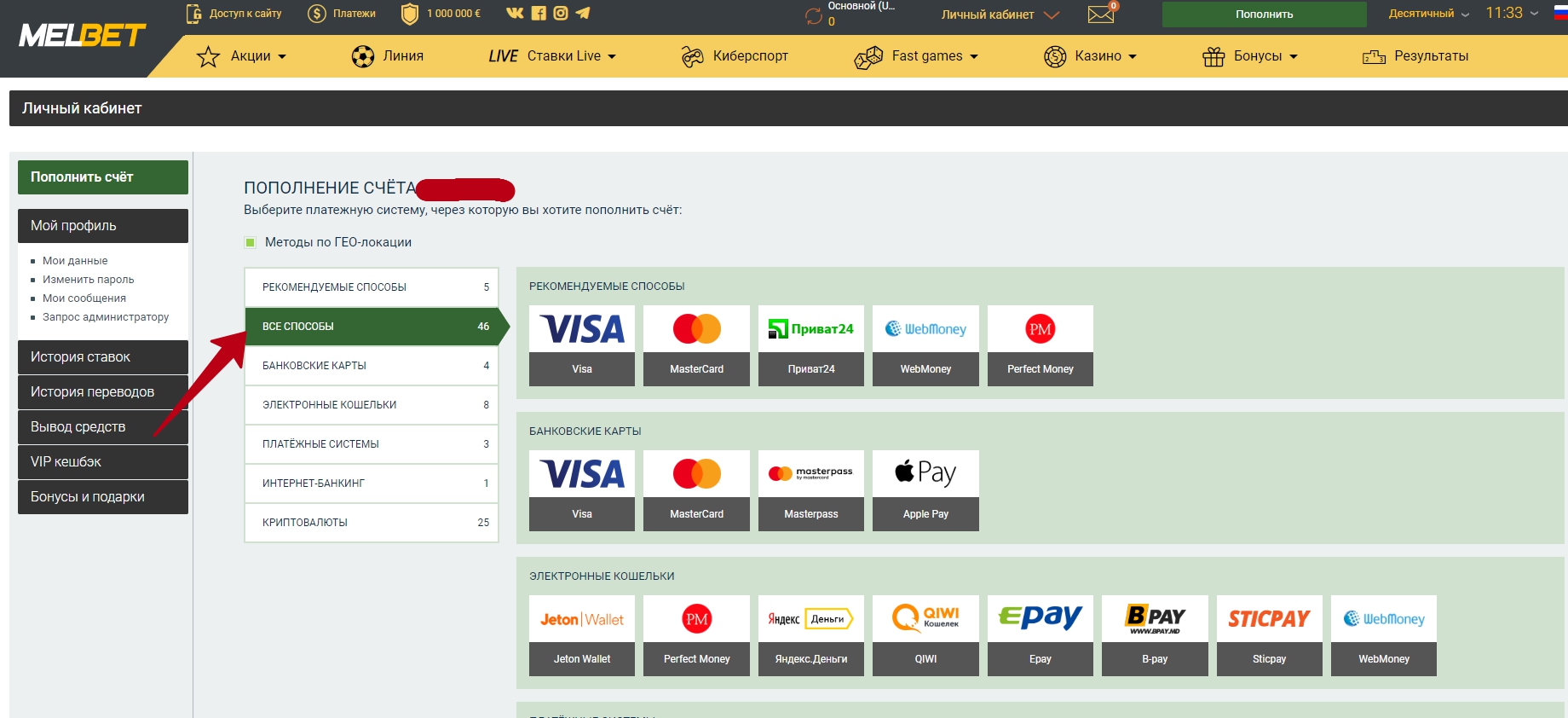Open the 1 000 000 € header link
This screenshot has width=1568, height=718.
[x=441, y=14]
